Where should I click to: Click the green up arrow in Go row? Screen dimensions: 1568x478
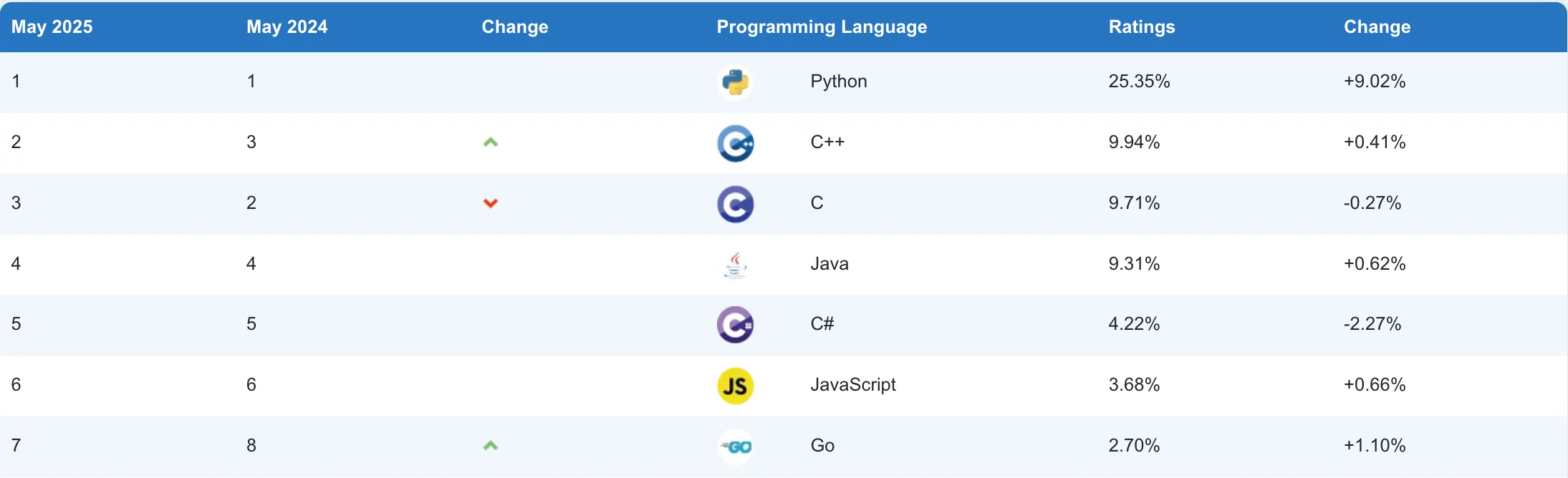pyautogui.click(x=491, y=446)
